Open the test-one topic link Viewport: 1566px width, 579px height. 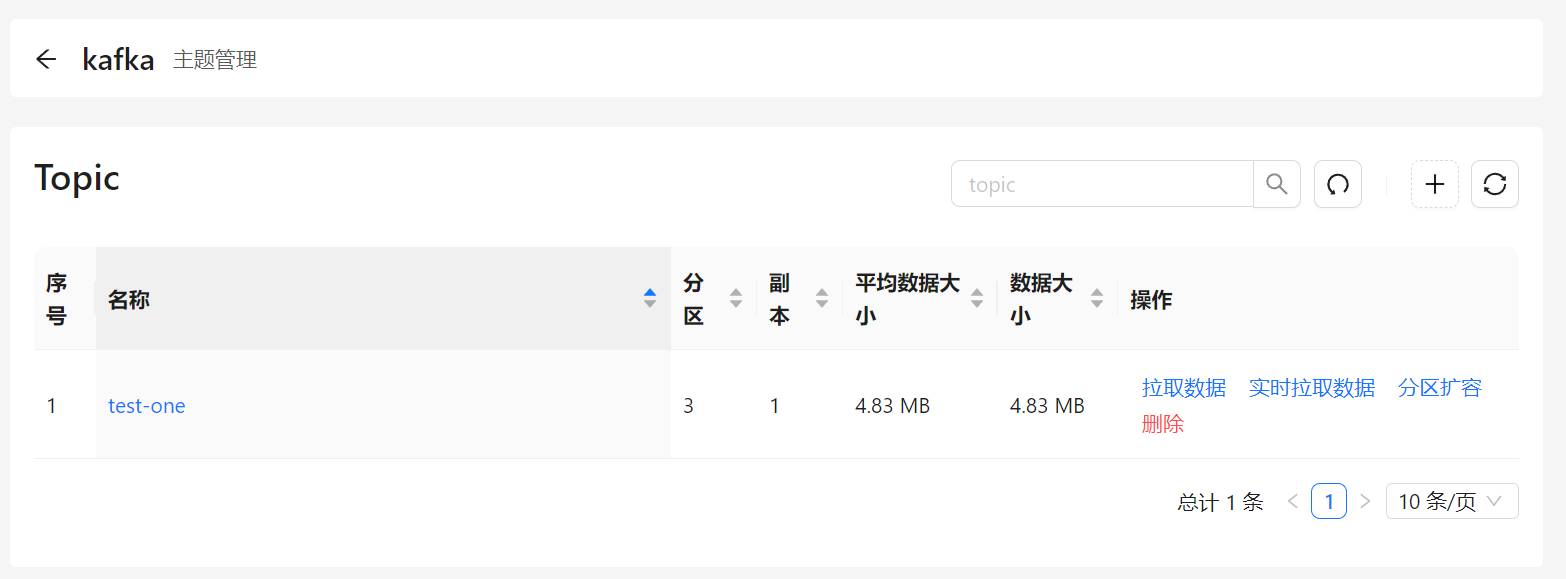point(147,406)
